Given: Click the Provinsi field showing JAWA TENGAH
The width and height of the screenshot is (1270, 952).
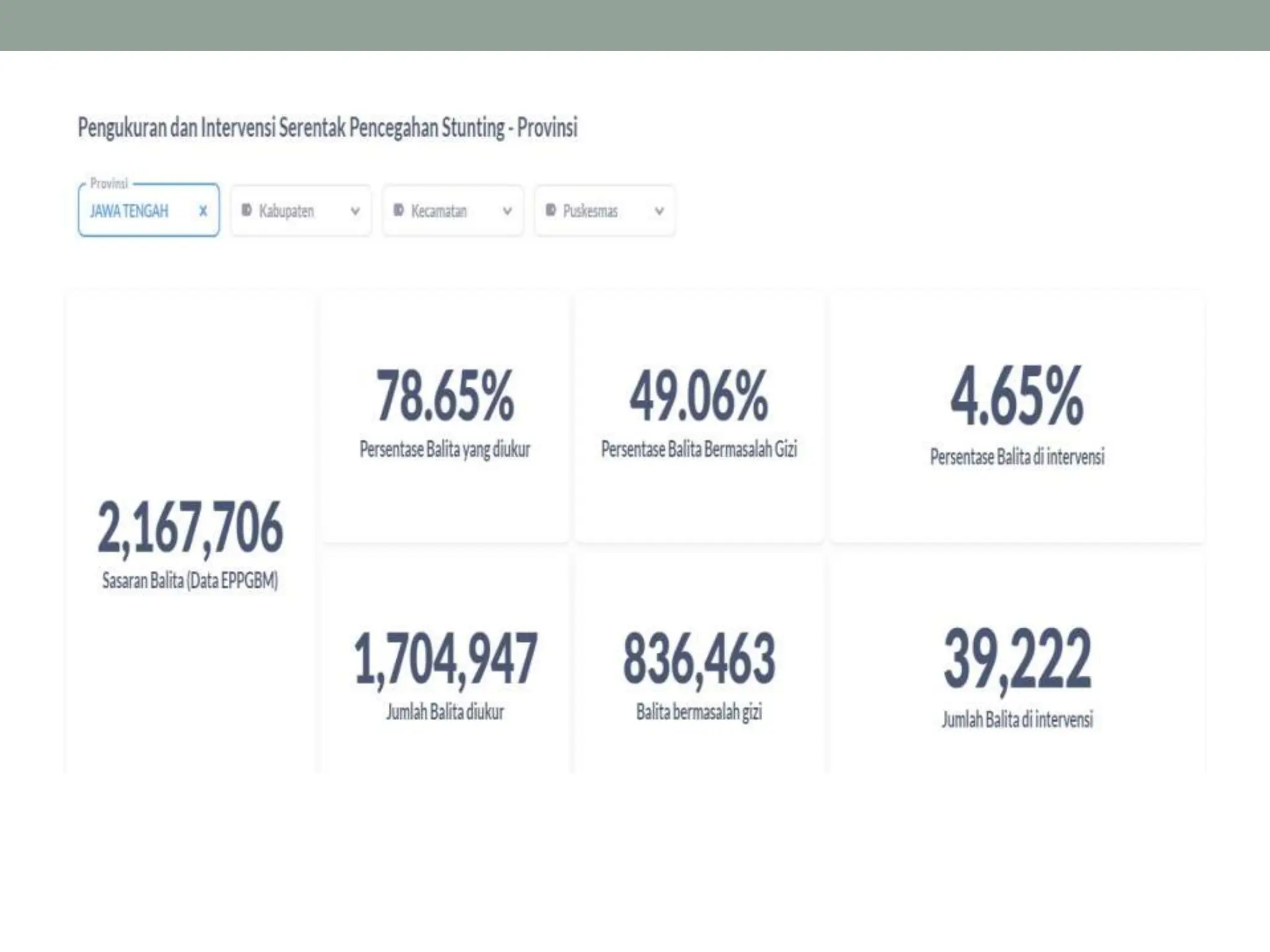Looking at the screenshot, I should (x=129, y=211).
